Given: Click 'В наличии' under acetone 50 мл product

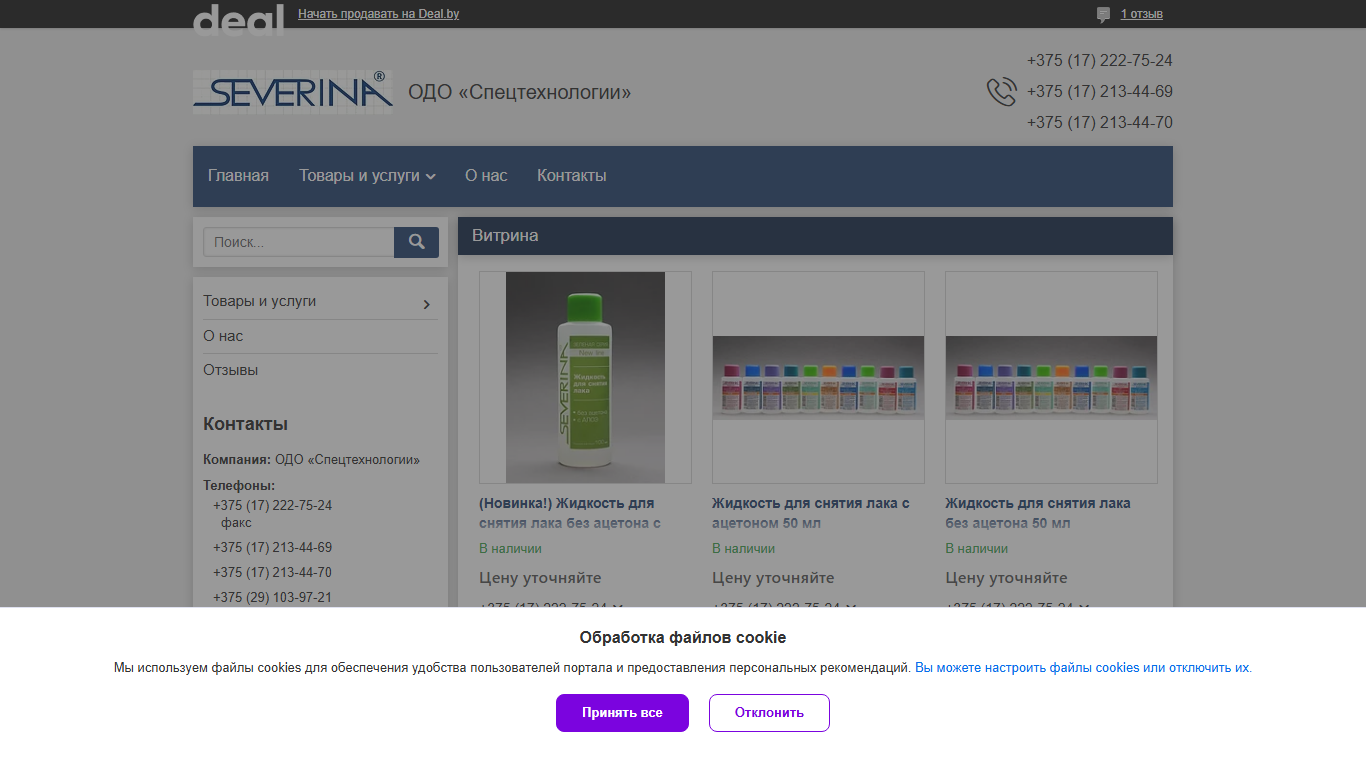Looking at the screenshot, I should [743, 549].
